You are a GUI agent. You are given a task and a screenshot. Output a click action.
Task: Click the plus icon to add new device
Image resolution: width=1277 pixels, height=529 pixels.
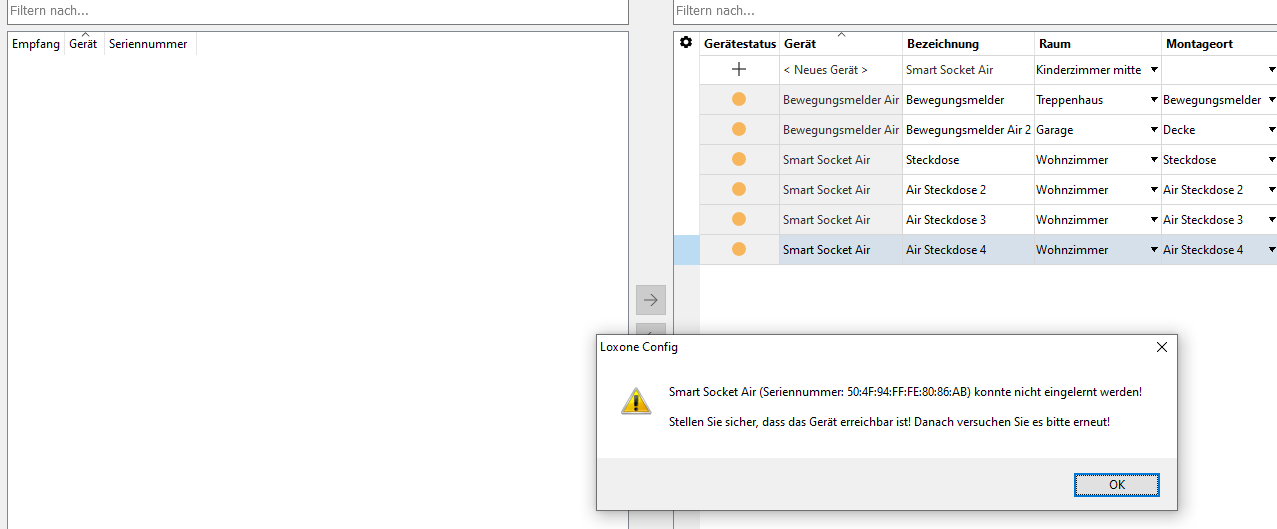[x=739, y=70]
